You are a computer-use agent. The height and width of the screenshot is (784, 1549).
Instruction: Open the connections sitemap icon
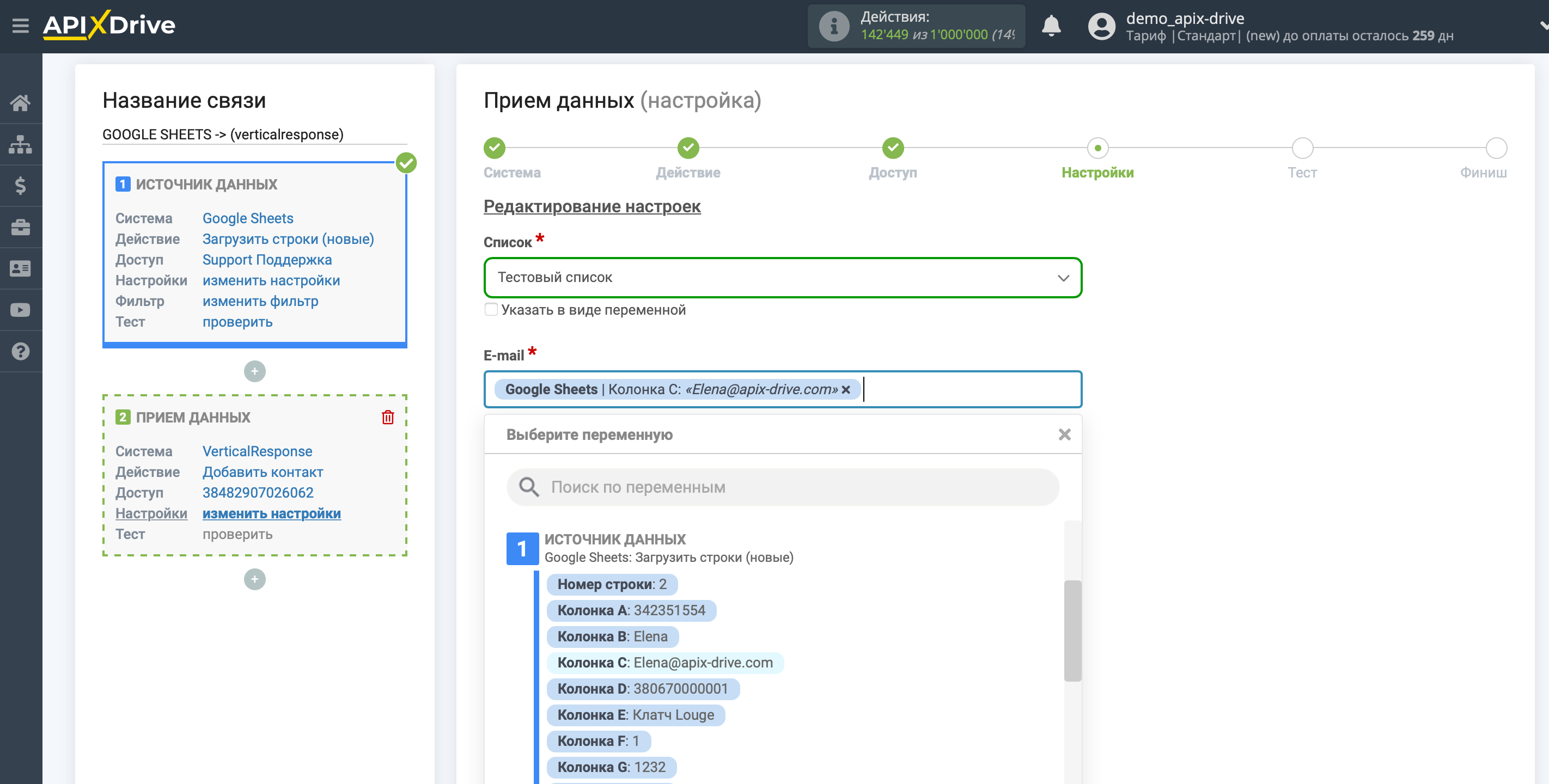(x=21, y=144)
